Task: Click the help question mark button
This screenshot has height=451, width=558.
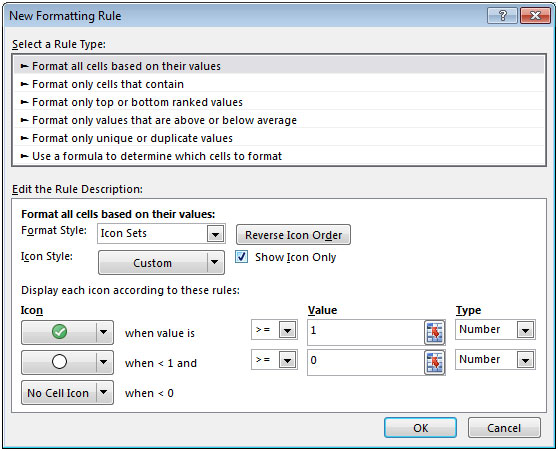Action: [502, 16]
